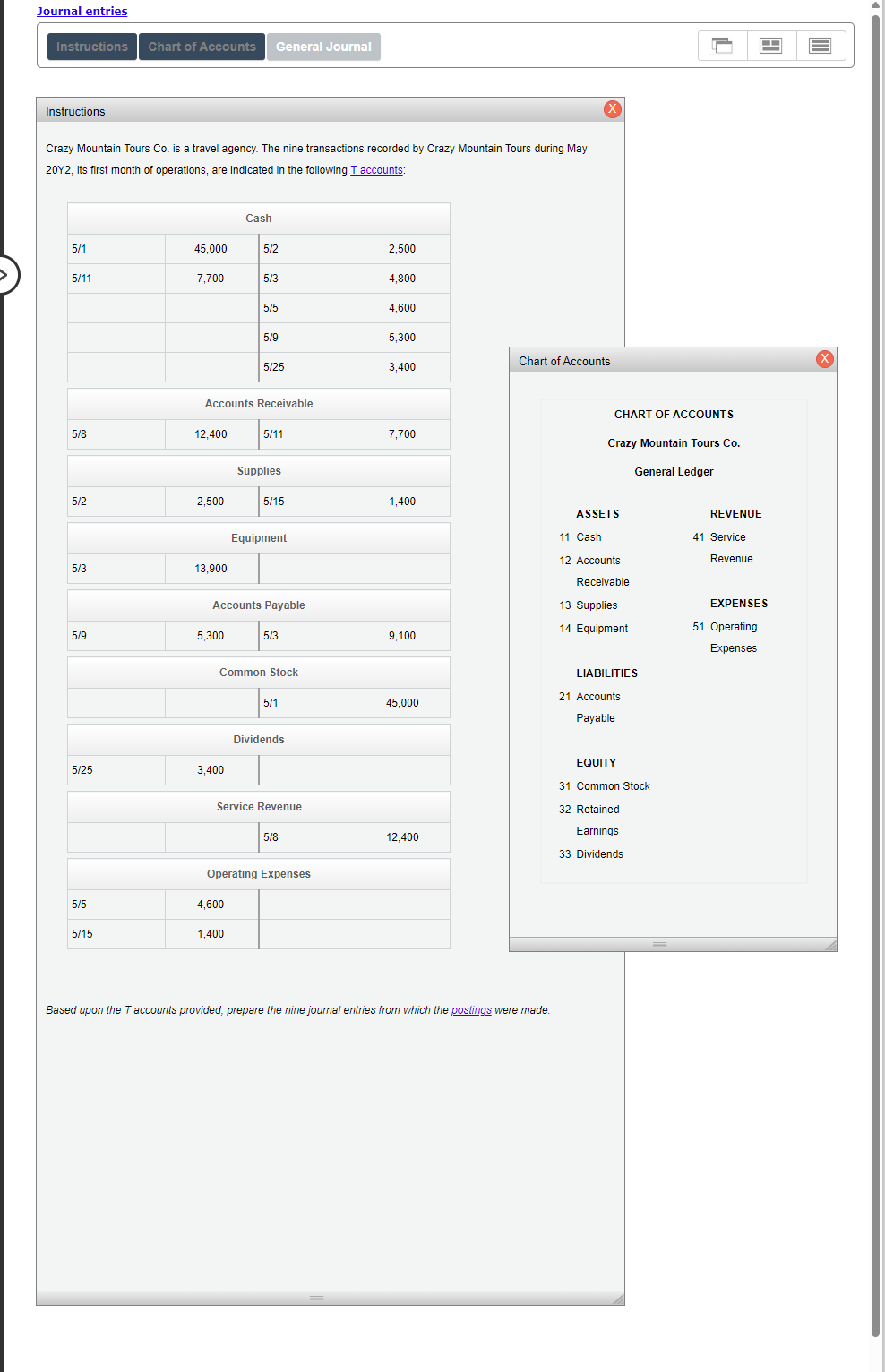The image size is (885, 1372).
Task: Click the 5/8 entry in Accounts Receivable
Action: pyautogui.click(x=78, y=433)
